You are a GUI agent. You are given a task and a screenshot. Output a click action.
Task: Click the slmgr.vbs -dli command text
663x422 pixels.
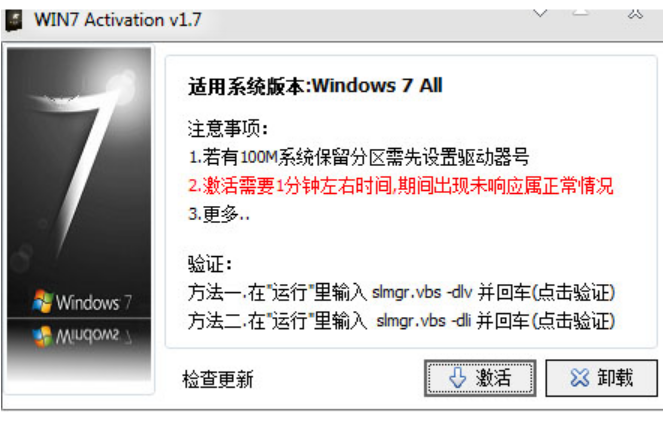pos(423,321)
